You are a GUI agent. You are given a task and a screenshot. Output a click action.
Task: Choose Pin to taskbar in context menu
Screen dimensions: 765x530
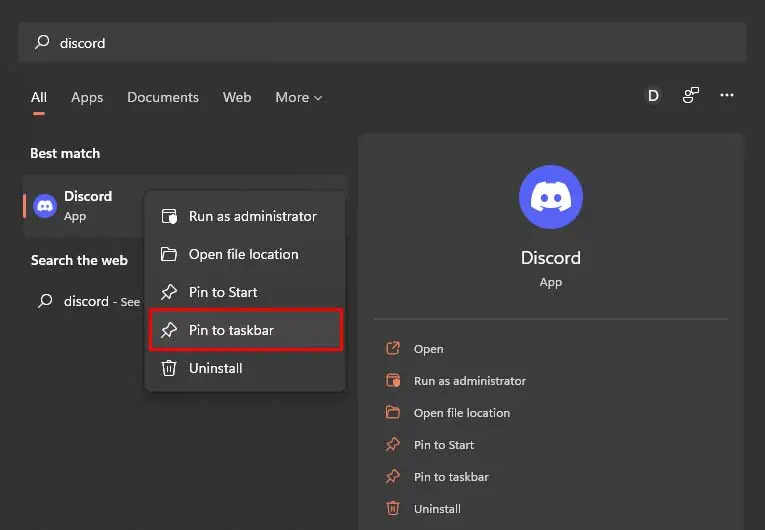coord(245,330)
